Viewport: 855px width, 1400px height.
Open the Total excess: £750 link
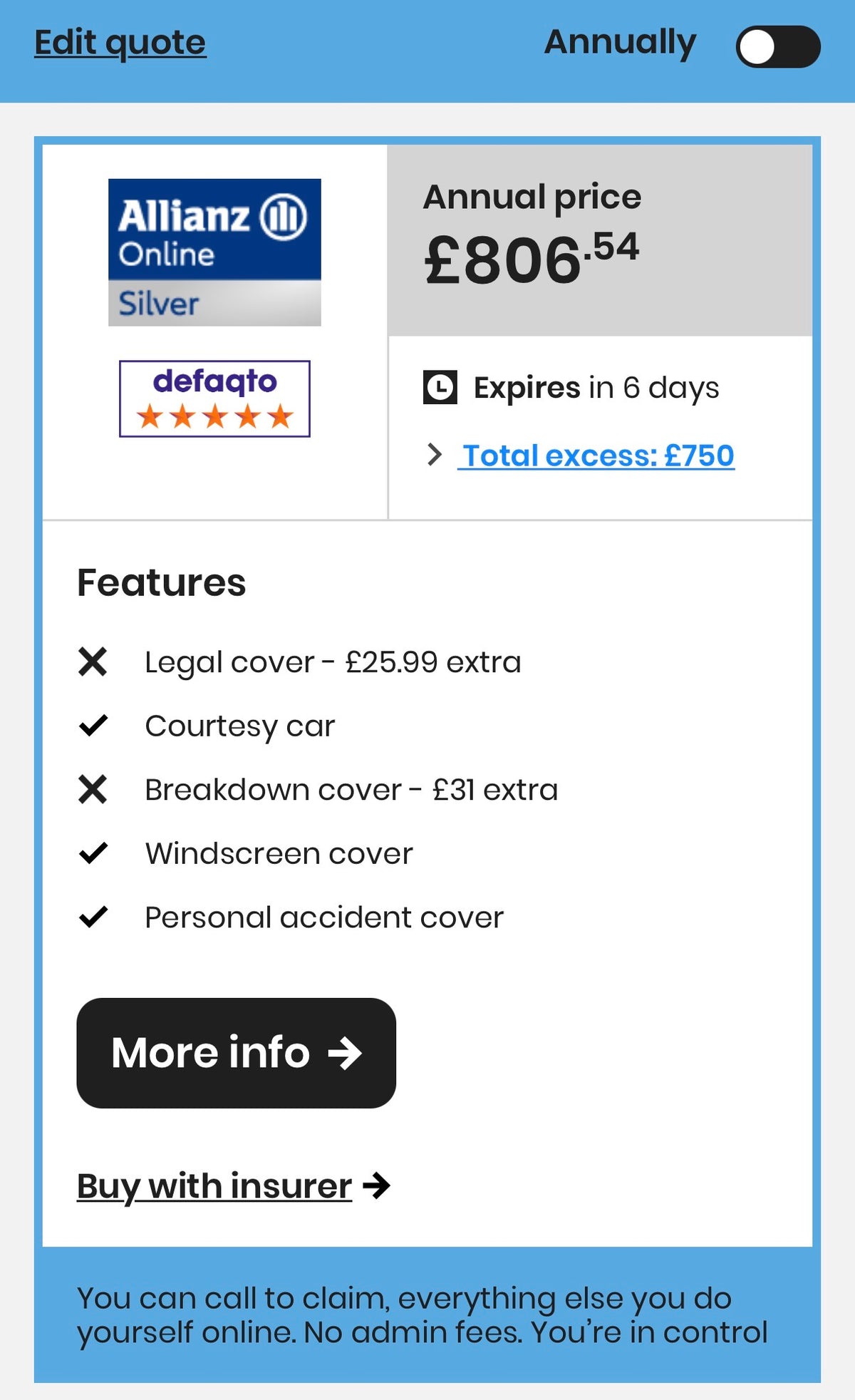(597, 455)
